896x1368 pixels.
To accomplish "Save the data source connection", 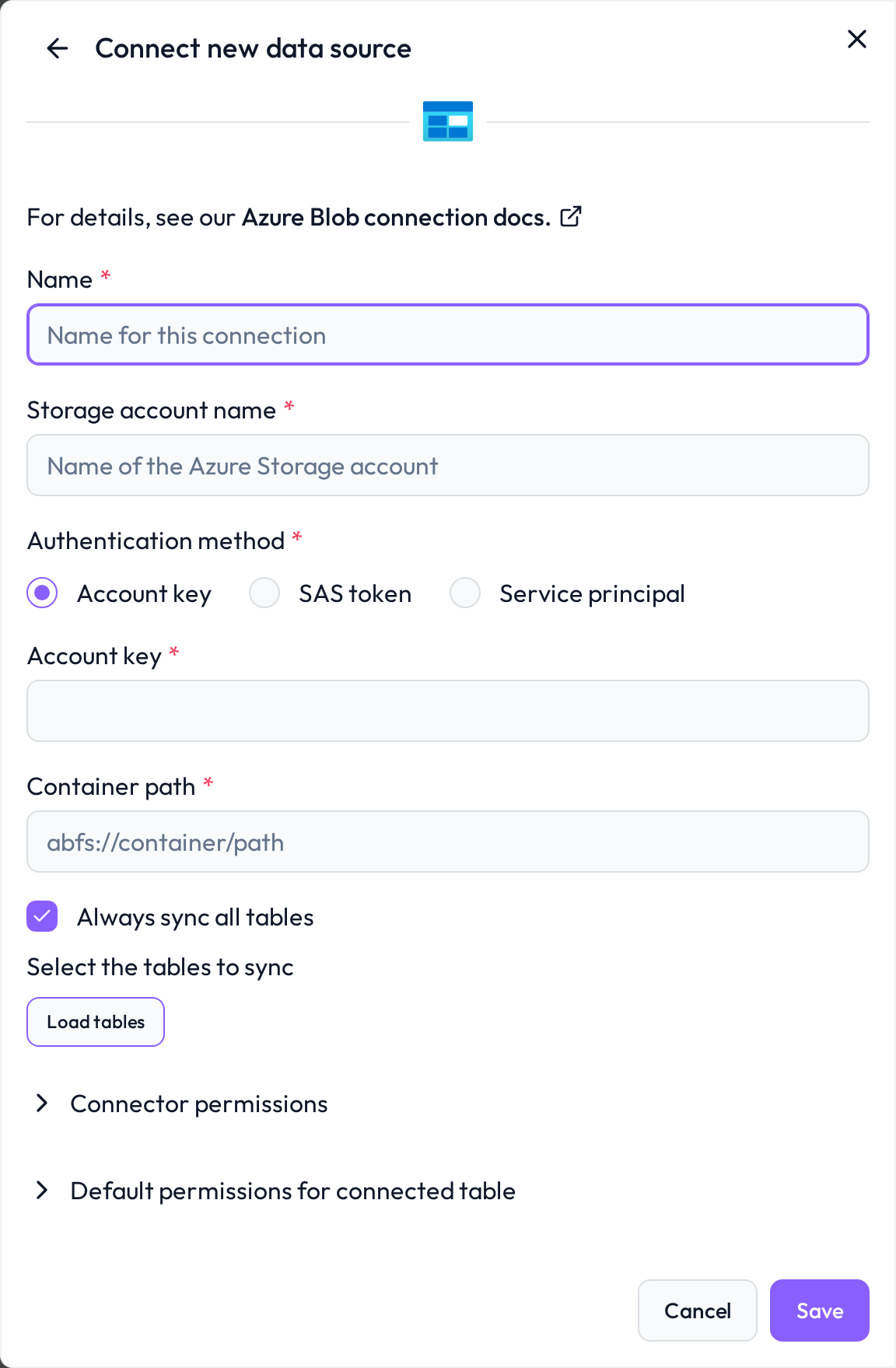I will click(x=820, y=1310).
